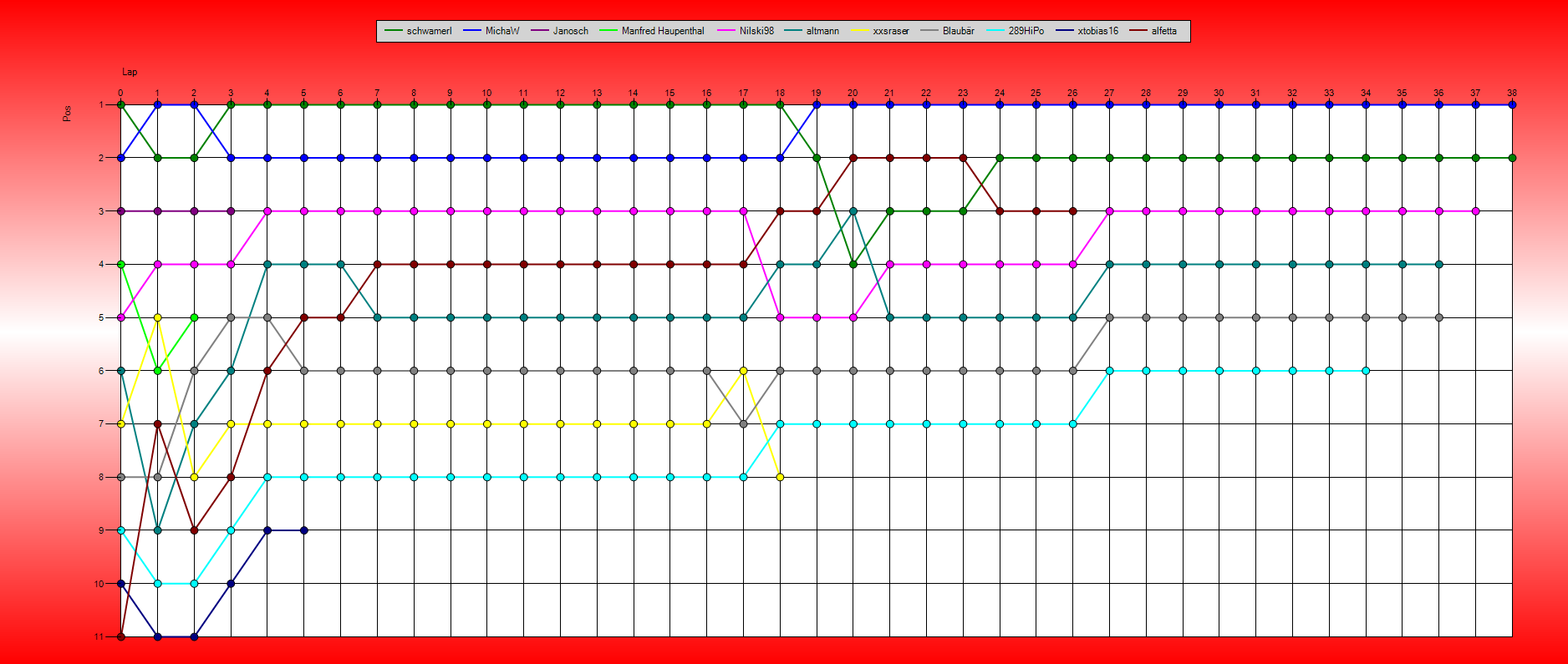Screen dimensions: 1568x664
Task: Select xtobias16's marker at lap 1, position 11
Action: 157,636
